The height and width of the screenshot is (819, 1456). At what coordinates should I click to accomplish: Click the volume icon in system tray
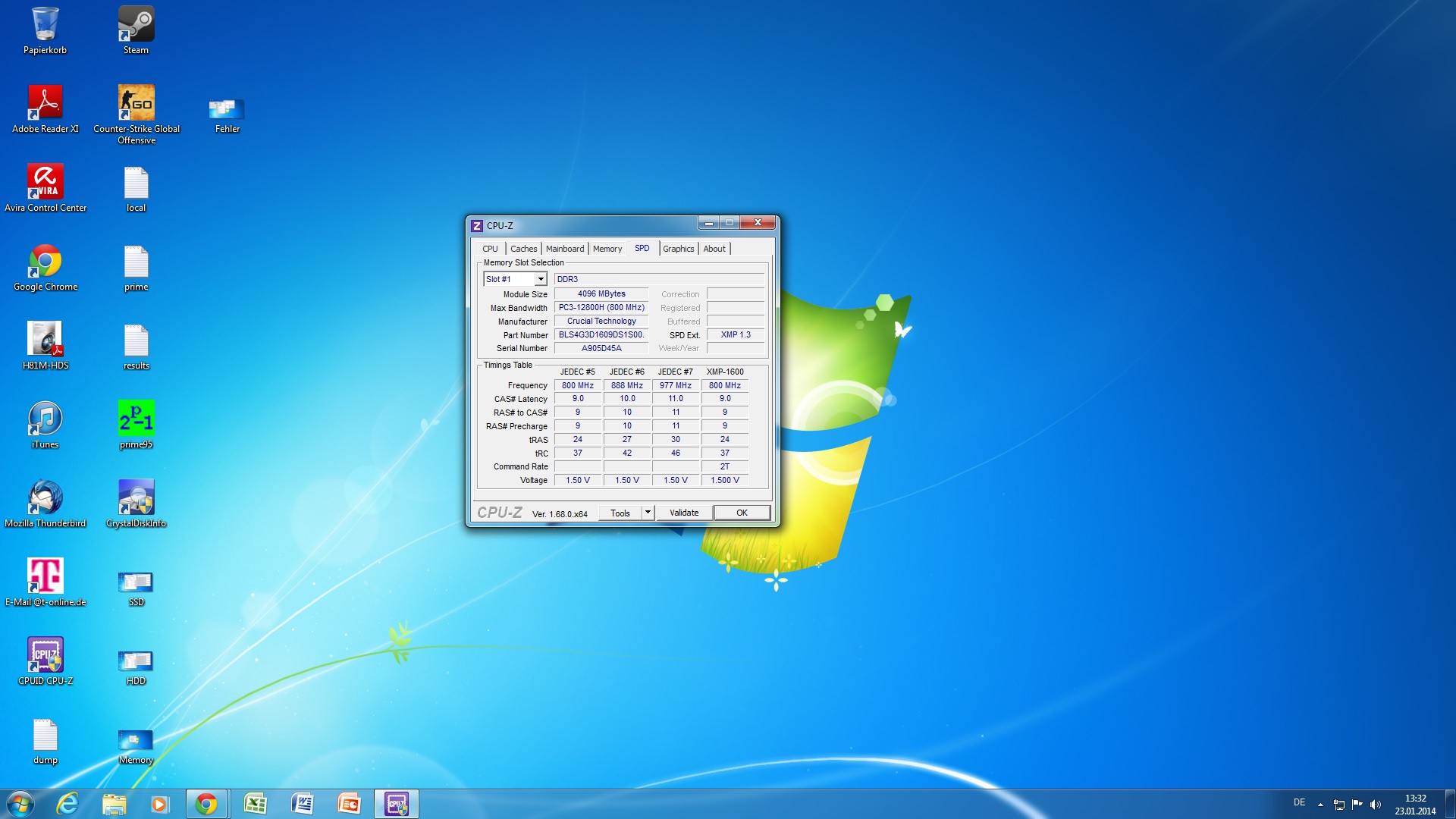[x=1376, y=804]
